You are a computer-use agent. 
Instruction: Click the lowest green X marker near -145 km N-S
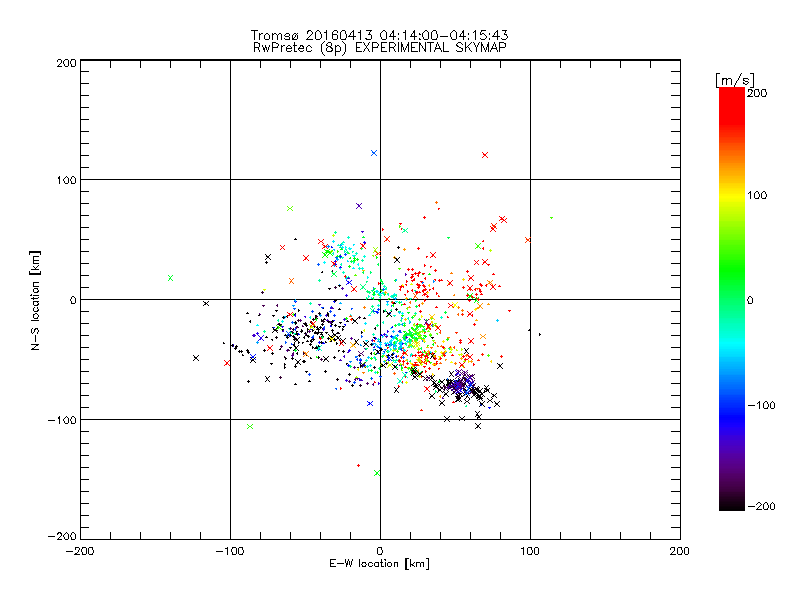pyautogui.click(x=377, y=473)
